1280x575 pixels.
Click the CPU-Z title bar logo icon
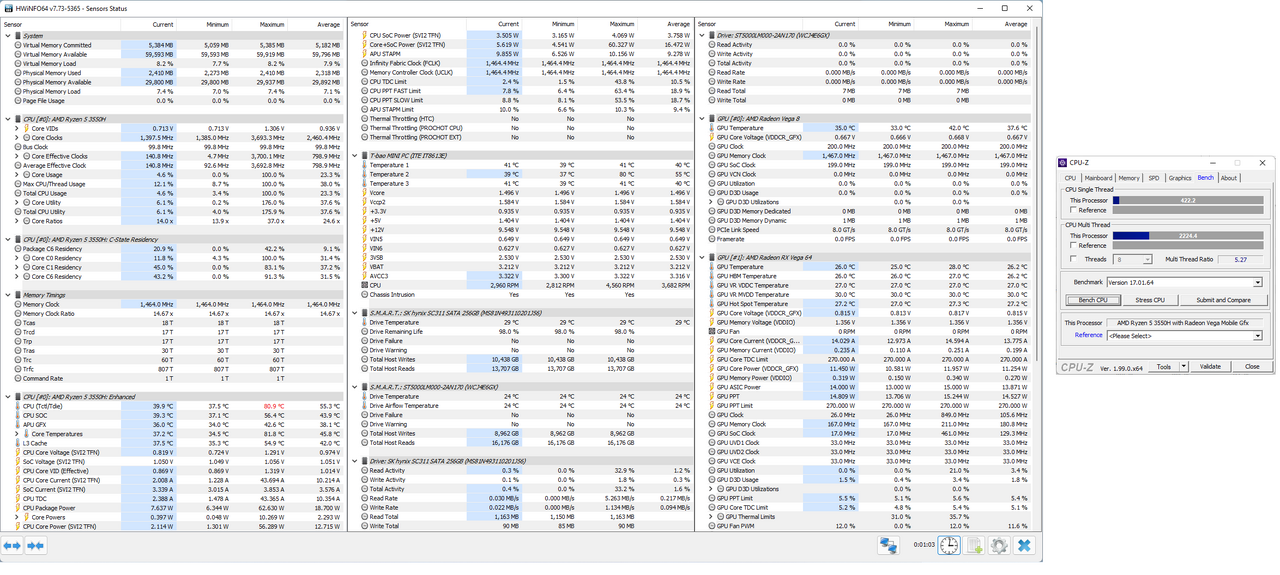pyautogui.click(x=1066, y=163)
